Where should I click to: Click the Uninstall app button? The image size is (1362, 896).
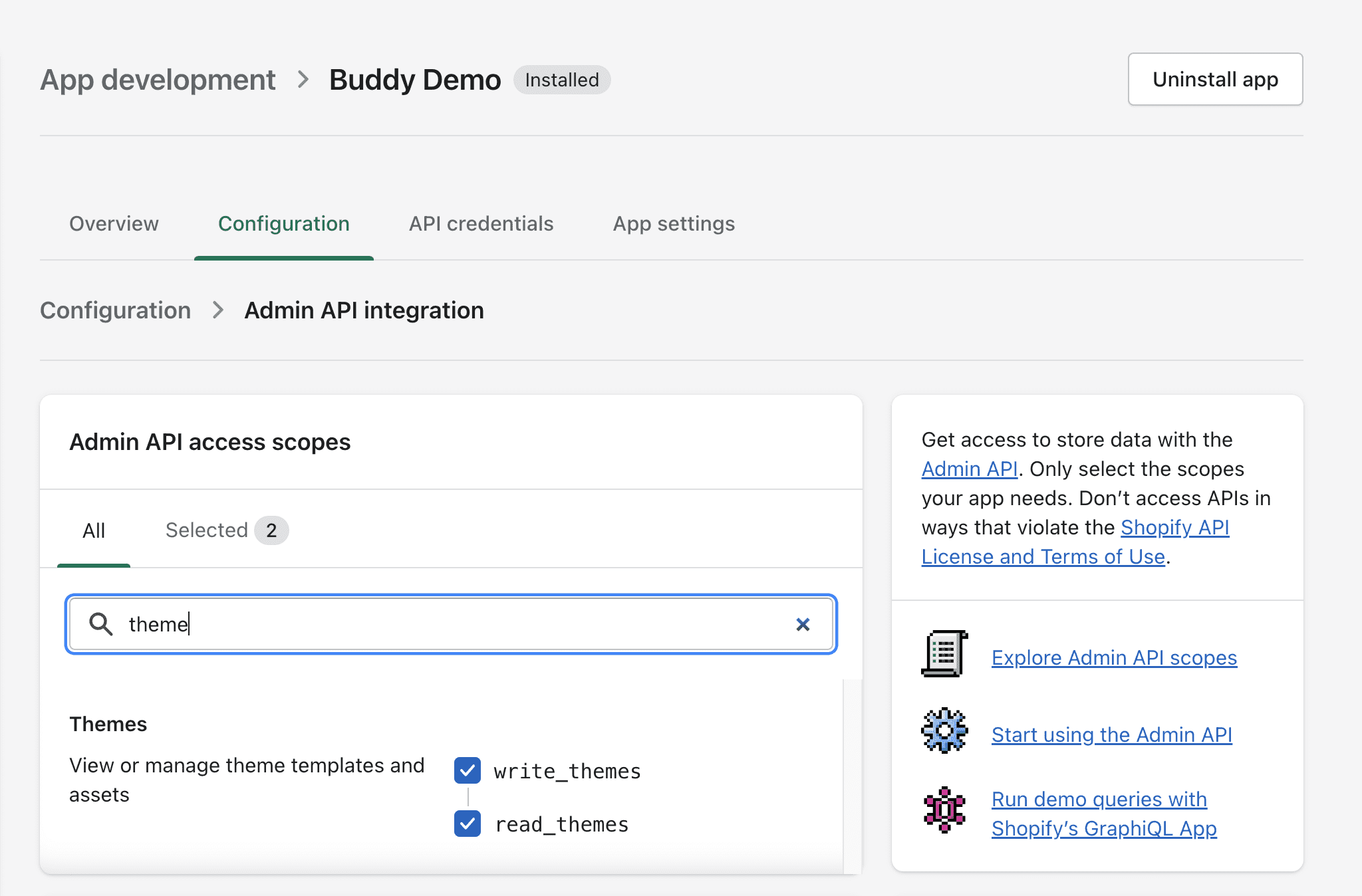pos(1215,79)
